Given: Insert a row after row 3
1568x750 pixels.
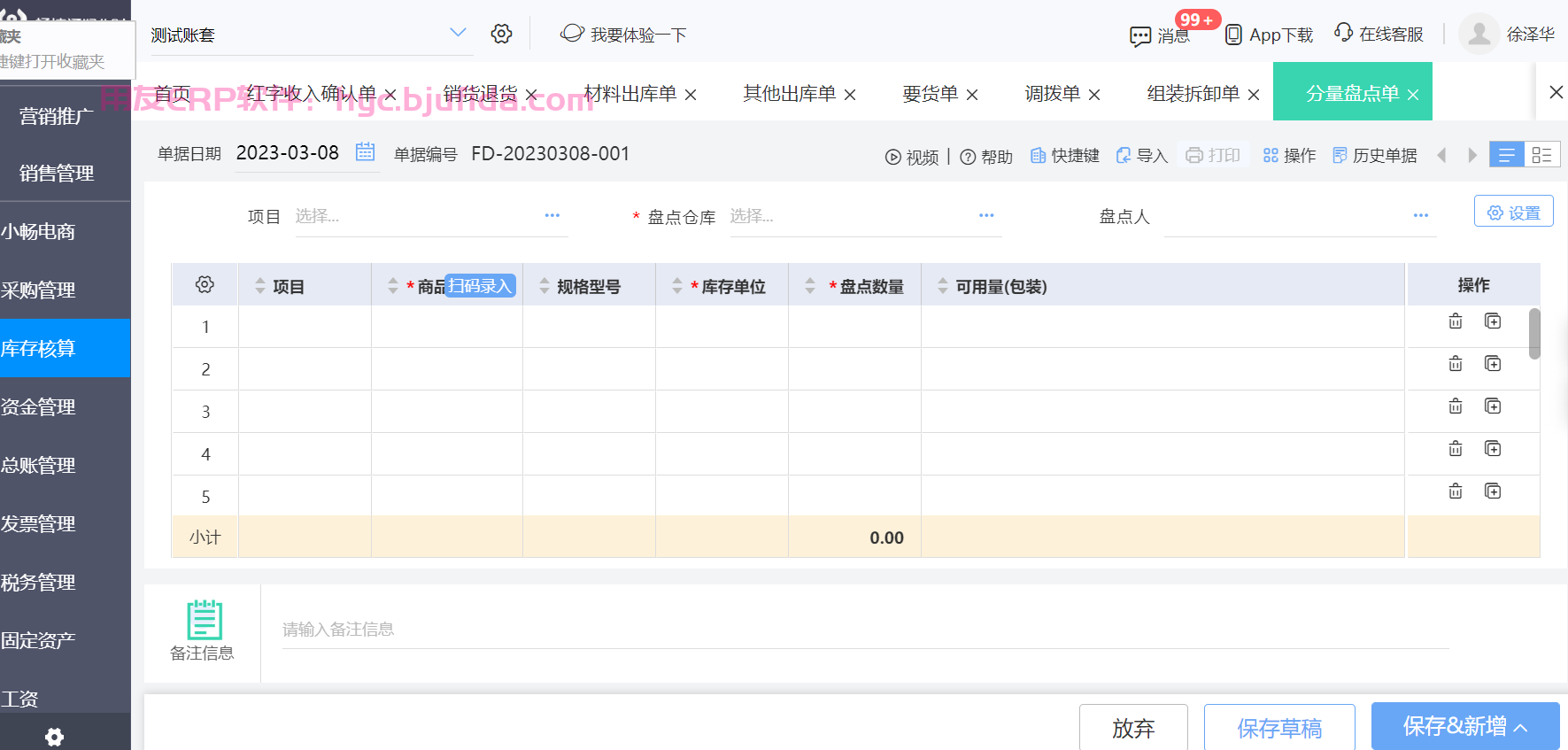Looking at the screenshot, I should [x=1493, y=406].
